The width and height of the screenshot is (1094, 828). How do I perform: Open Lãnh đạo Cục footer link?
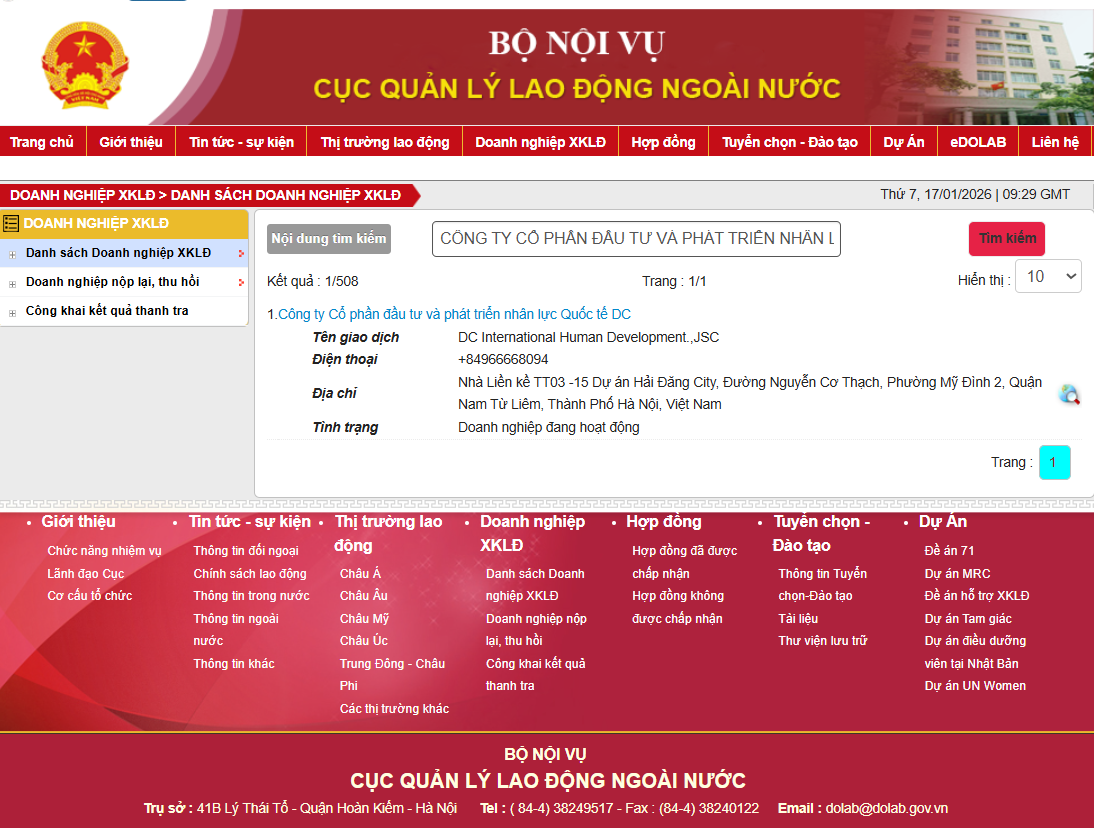[x=86, y=574]
